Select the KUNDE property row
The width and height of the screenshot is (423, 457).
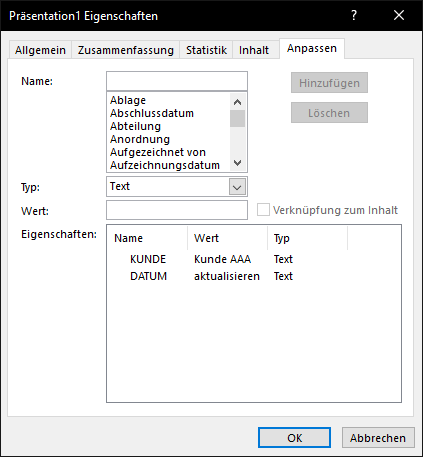pos(254,259)
